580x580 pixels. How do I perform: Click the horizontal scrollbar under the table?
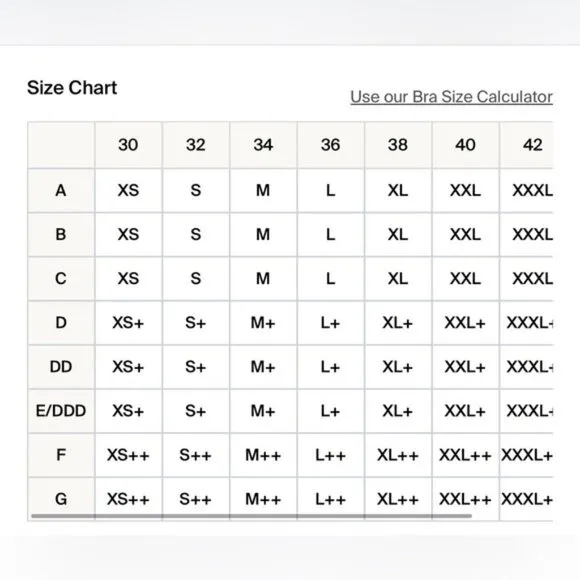[x=252, y=516]
